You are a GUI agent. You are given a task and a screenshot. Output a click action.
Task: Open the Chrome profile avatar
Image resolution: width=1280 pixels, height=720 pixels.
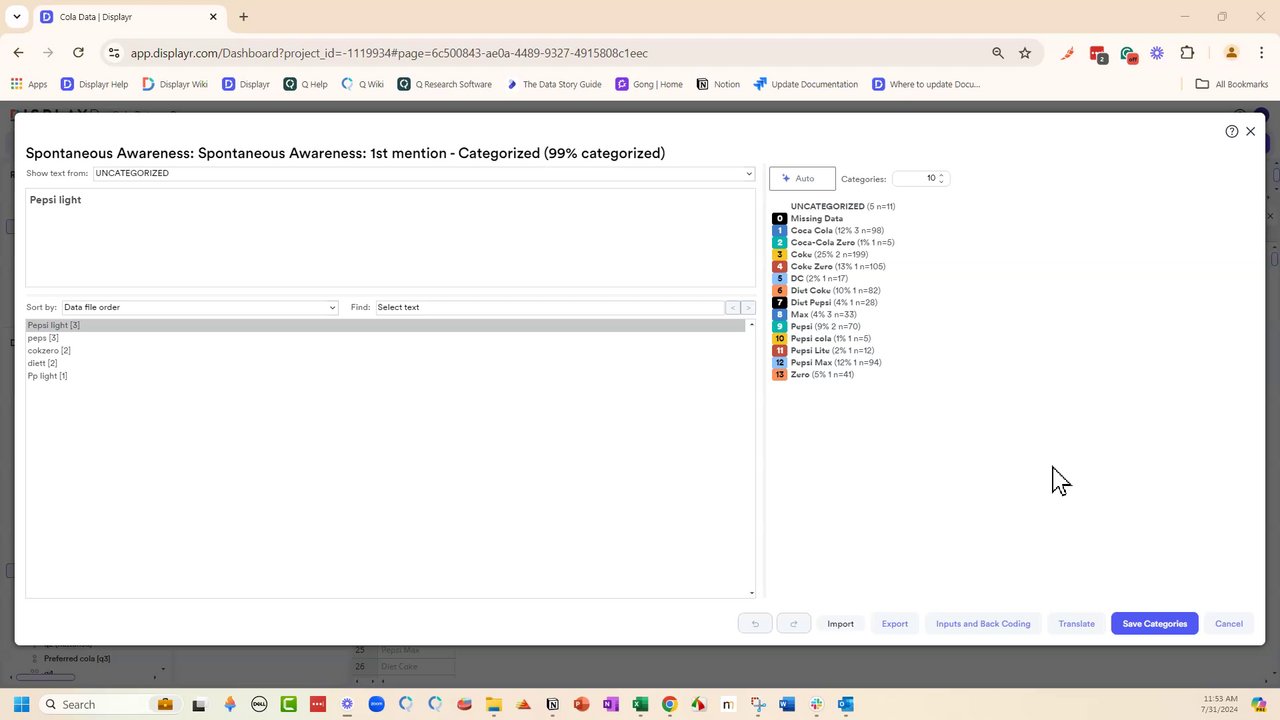click(x=1231, y=53)
